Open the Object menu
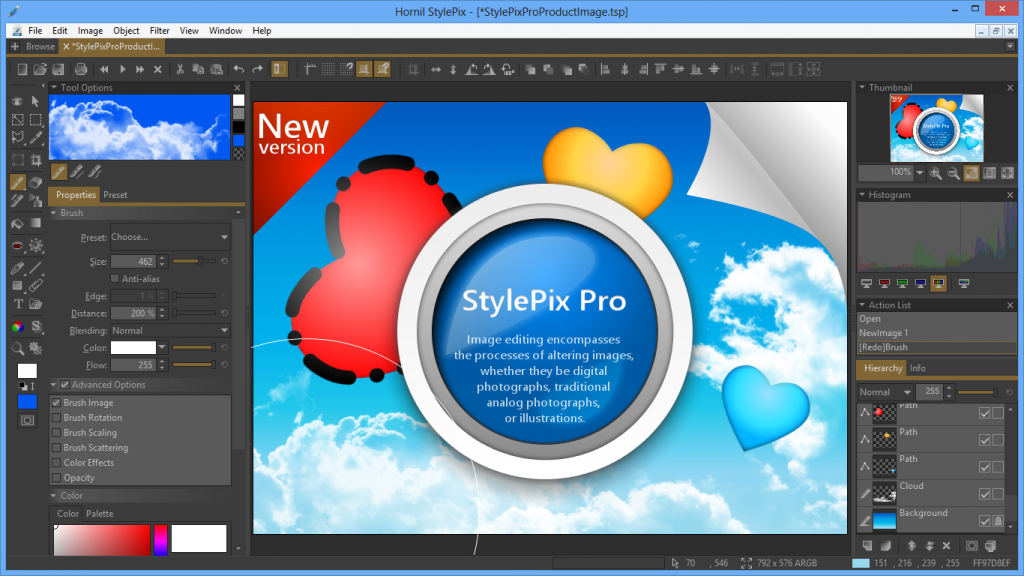The image size is (1024, 576). (x=126, y=31)
